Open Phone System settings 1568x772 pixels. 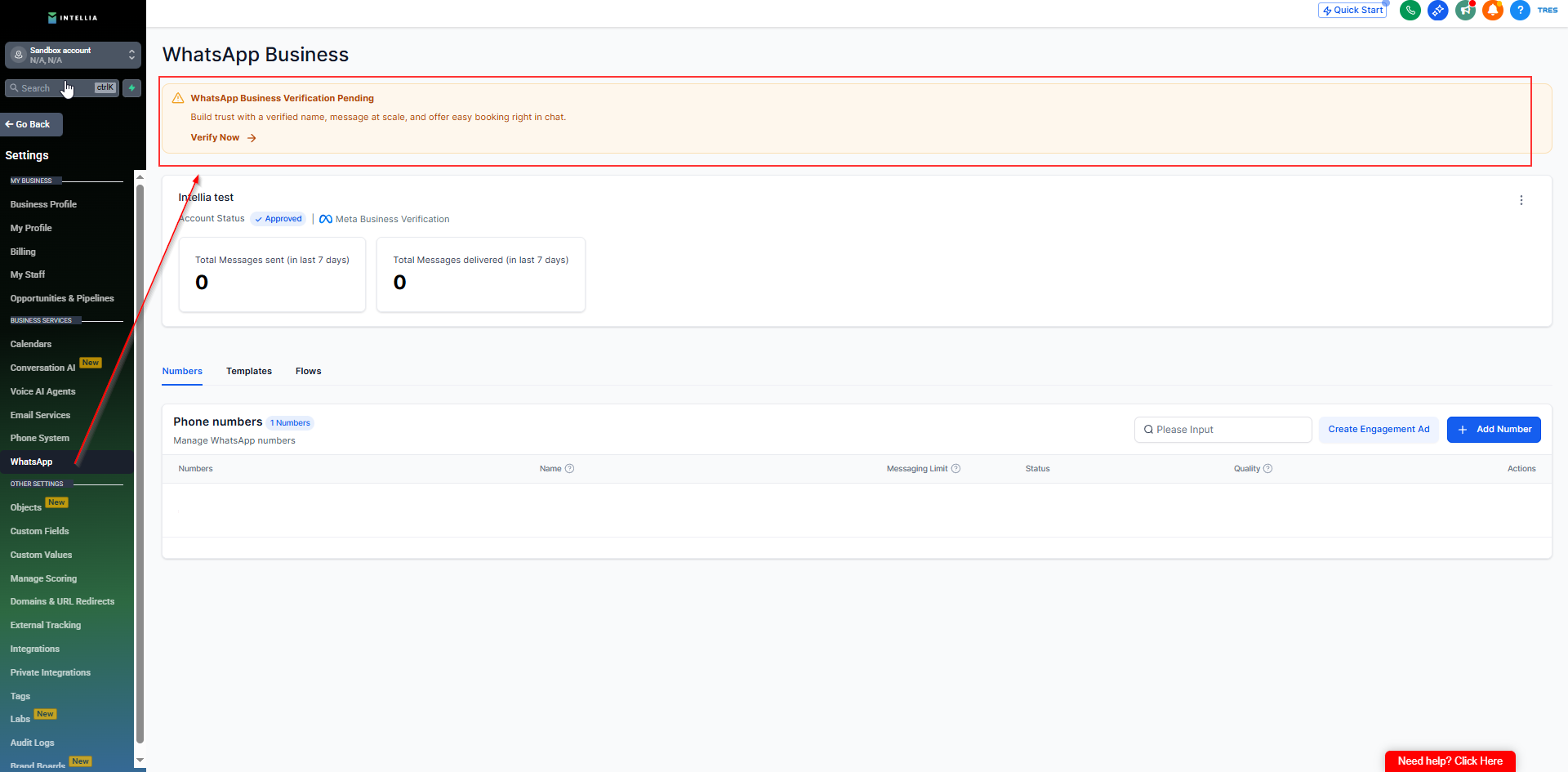click(x=40, y=438)
